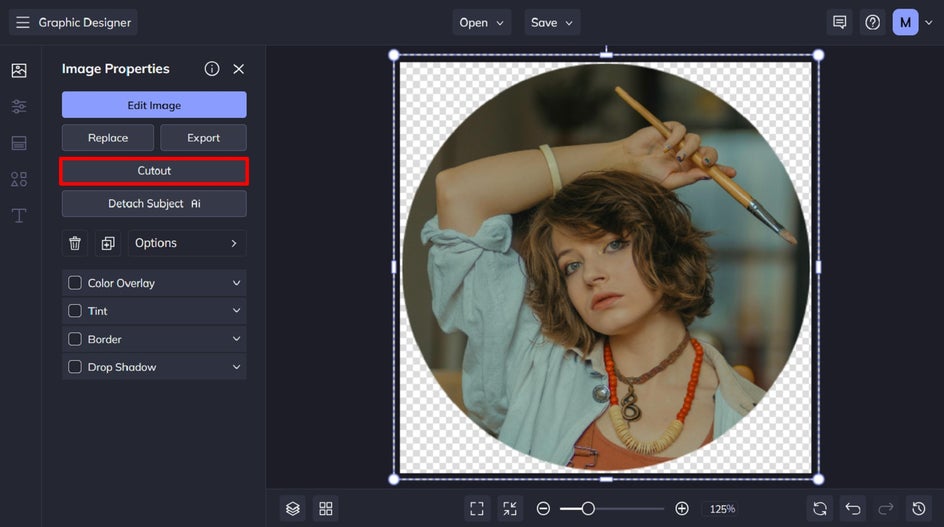Click the zoom in plus icon

tap(682, 509)
